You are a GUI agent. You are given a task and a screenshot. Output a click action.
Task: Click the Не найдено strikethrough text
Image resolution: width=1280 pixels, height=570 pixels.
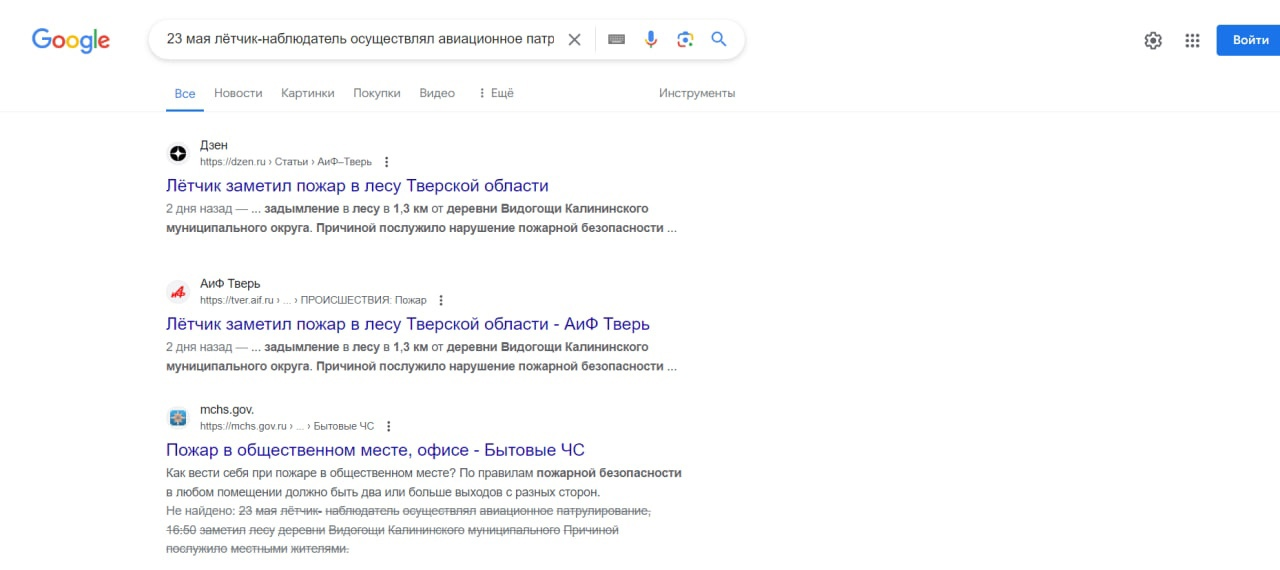point(408,530)
